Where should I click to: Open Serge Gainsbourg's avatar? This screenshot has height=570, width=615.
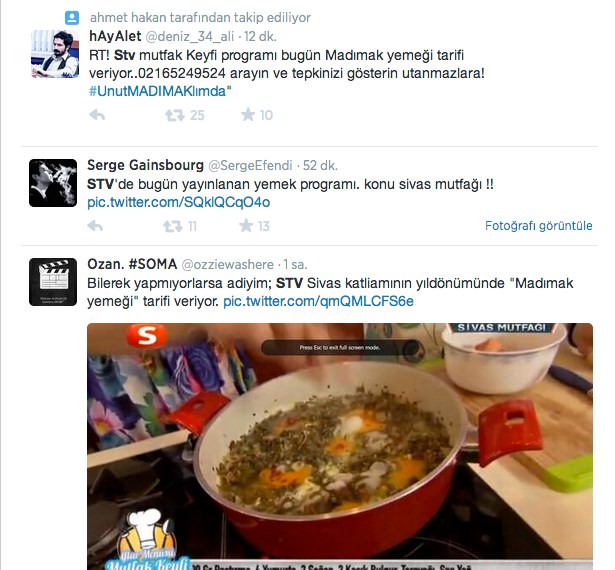tap(53, 183)
